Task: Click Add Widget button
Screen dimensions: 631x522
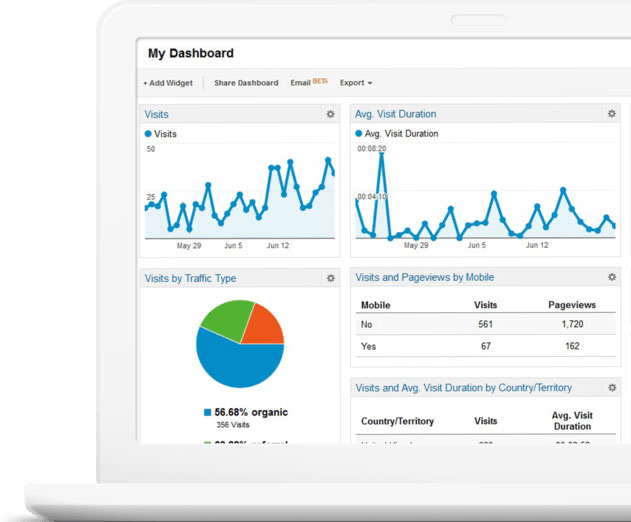Action: click(168, 83)
